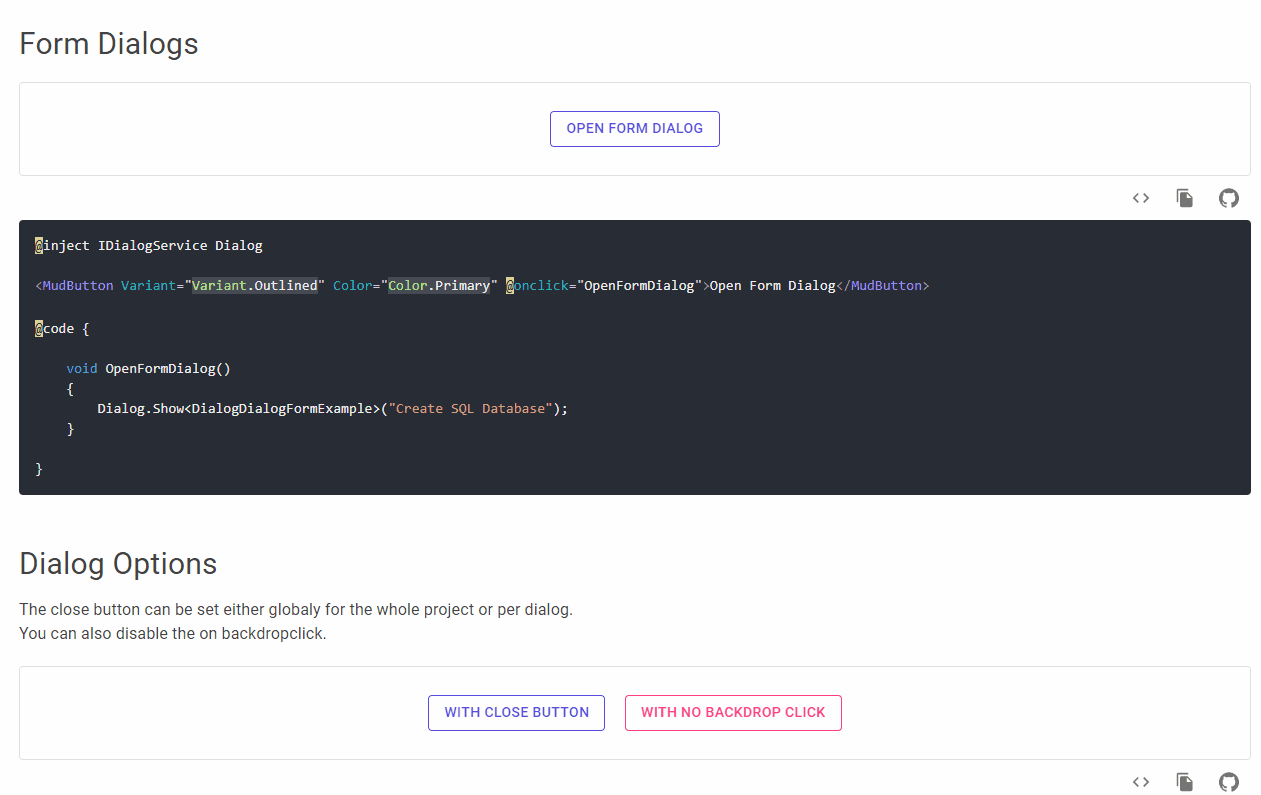Open the Dialog Options example source on GitHub
The width and height of the screenshot is (1261, 795).
point(1228,781)
